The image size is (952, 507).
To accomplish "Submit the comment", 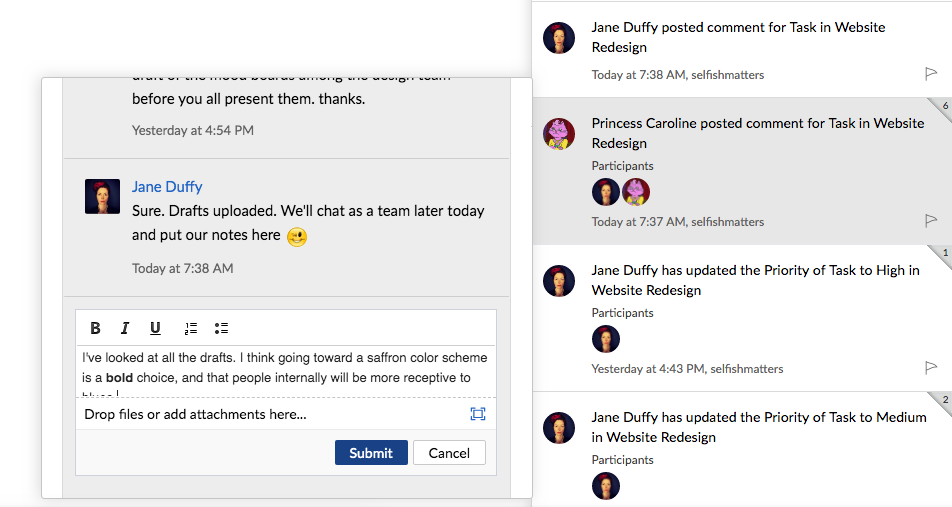I will click(371, 453).
